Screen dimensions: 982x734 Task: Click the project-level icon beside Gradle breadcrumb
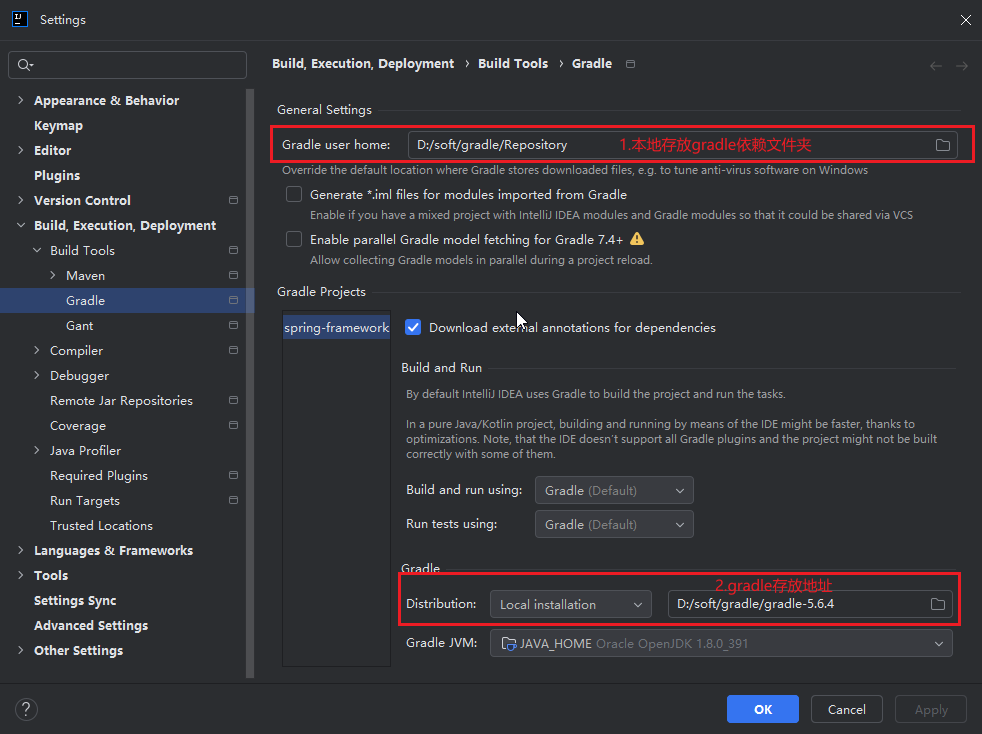[631, 64]
